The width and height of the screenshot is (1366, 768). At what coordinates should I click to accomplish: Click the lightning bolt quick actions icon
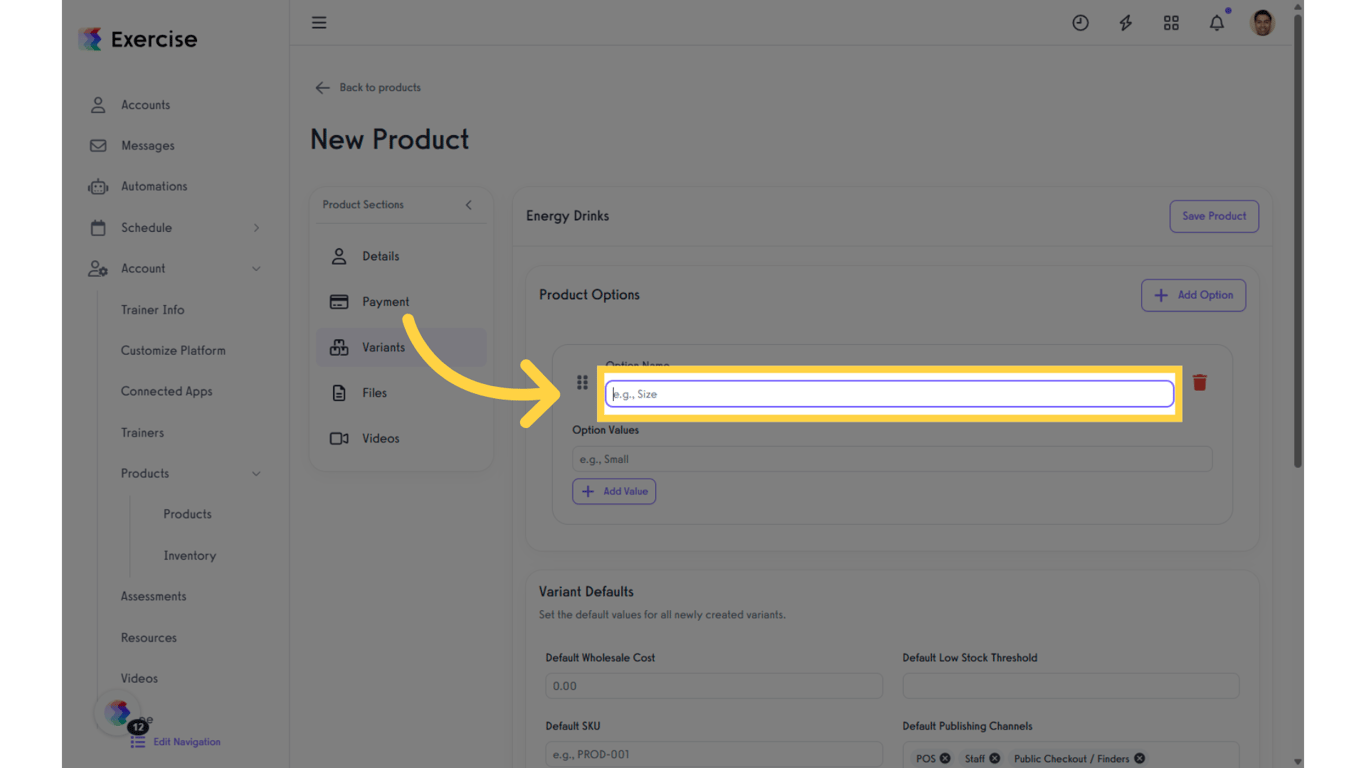(x=1126, y=22)
